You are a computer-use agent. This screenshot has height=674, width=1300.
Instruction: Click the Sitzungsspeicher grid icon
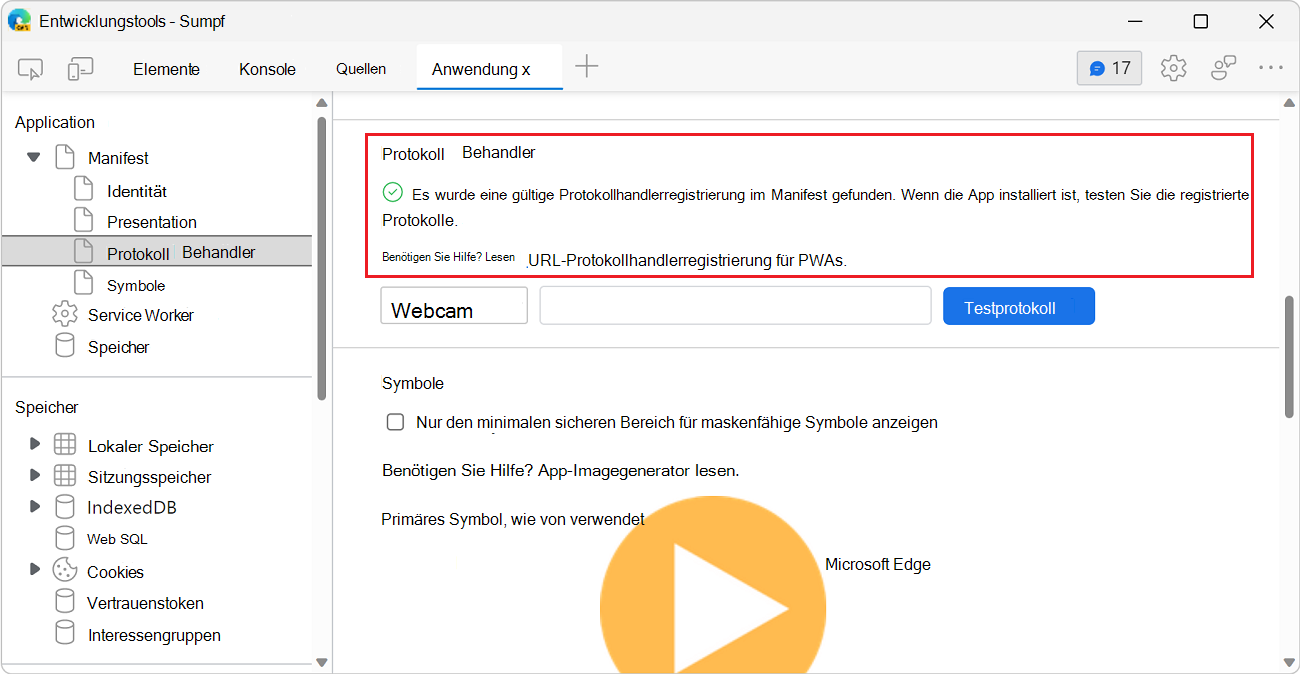64,476
